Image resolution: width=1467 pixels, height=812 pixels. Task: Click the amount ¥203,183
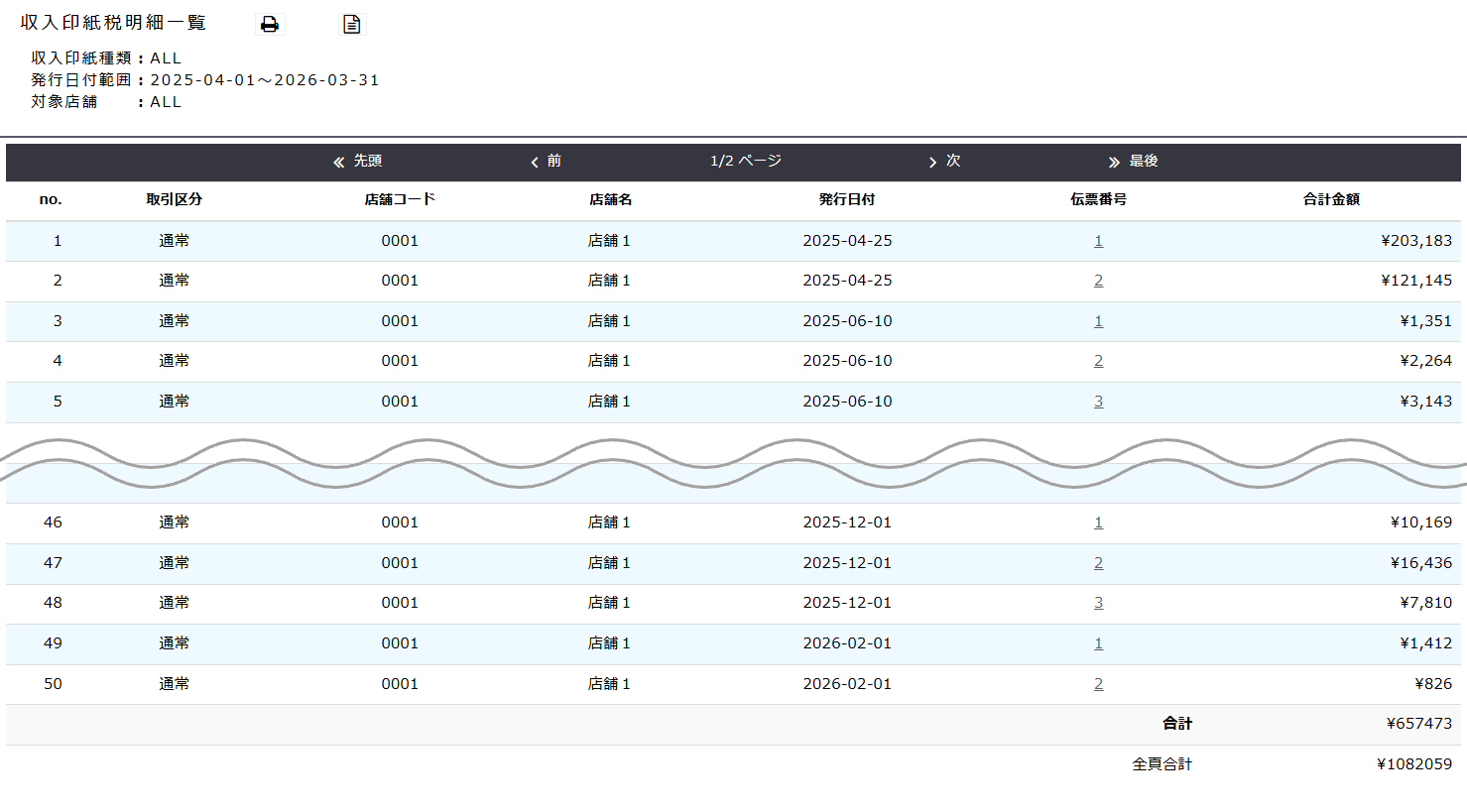[x=1416, y=241]
